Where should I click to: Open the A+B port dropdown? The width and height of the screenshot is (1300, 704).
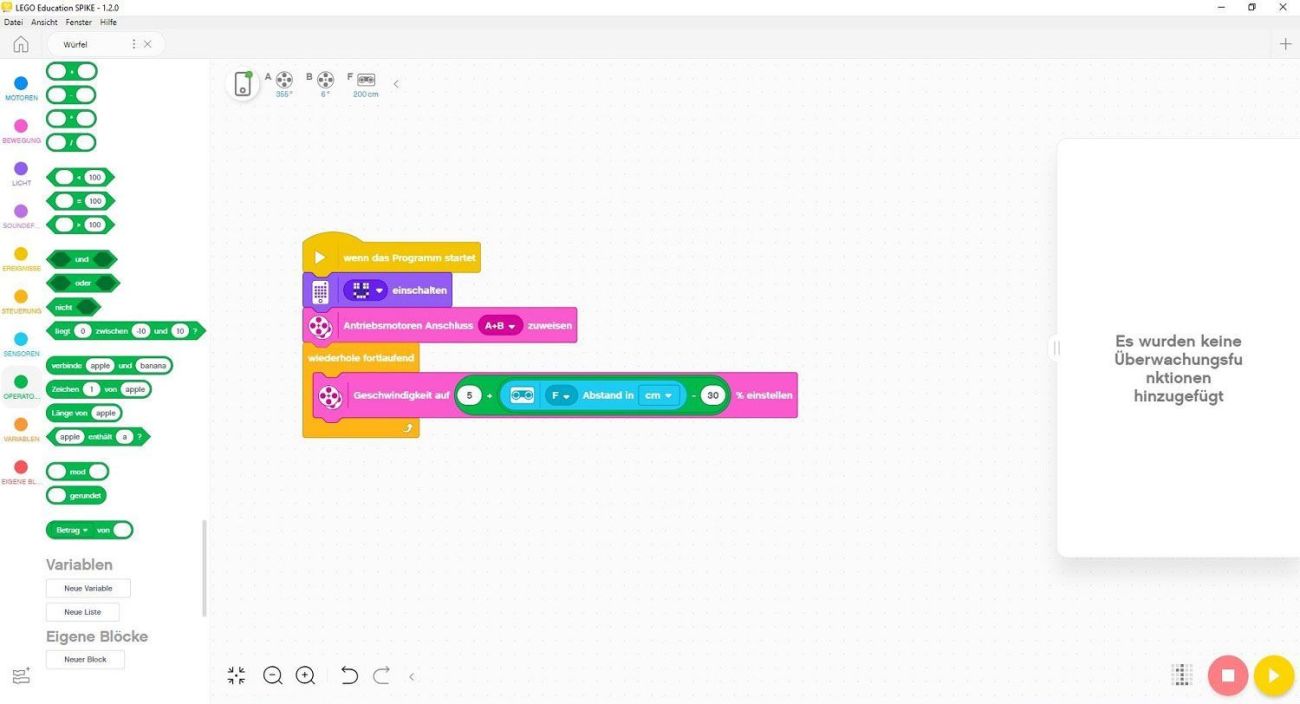click(500, 326)
